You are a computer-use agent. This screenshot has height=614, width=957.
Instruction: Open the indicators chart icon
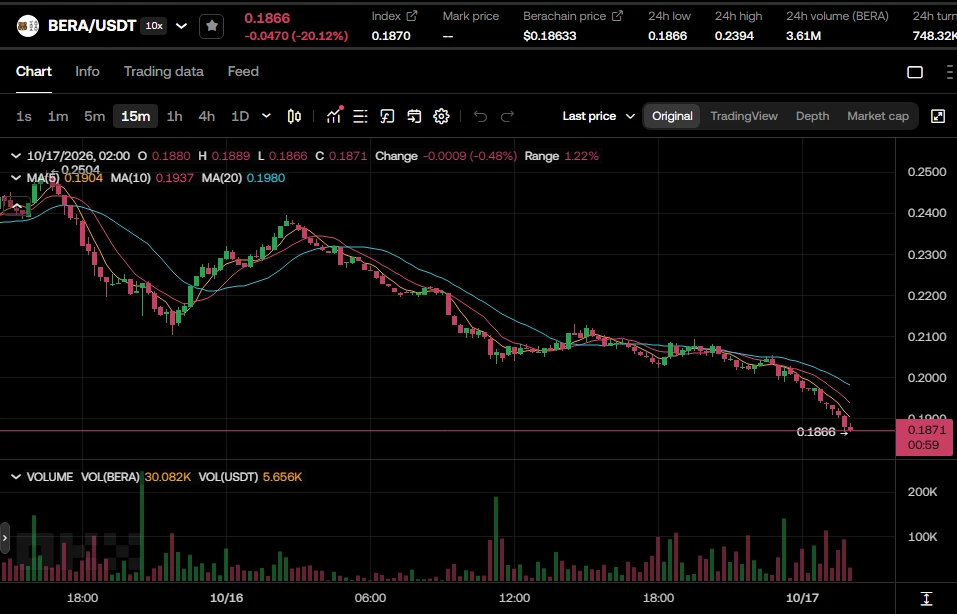click(334, 115)
